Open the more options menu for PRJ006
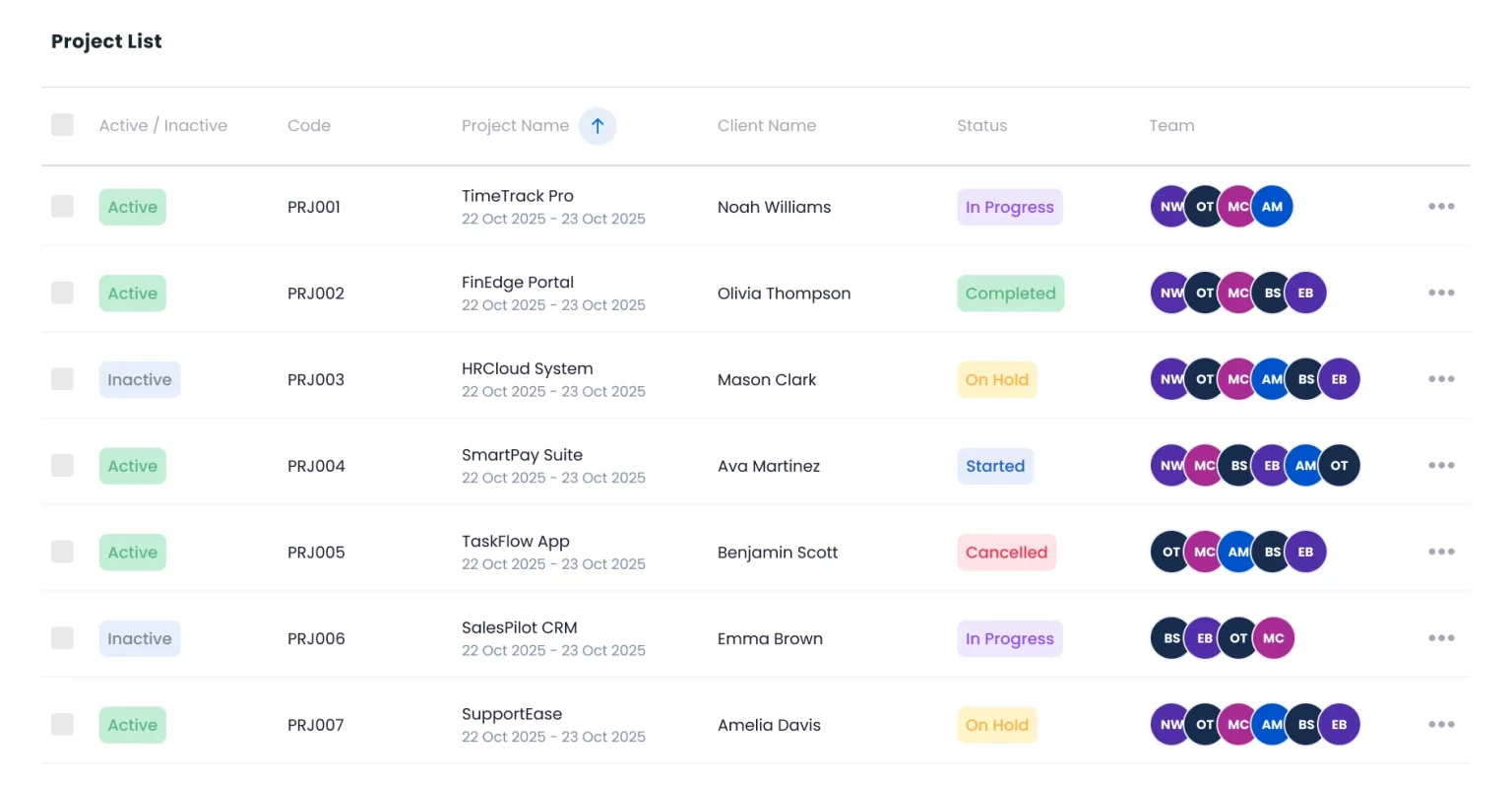1512x785 pixels. coord(1441,638)
